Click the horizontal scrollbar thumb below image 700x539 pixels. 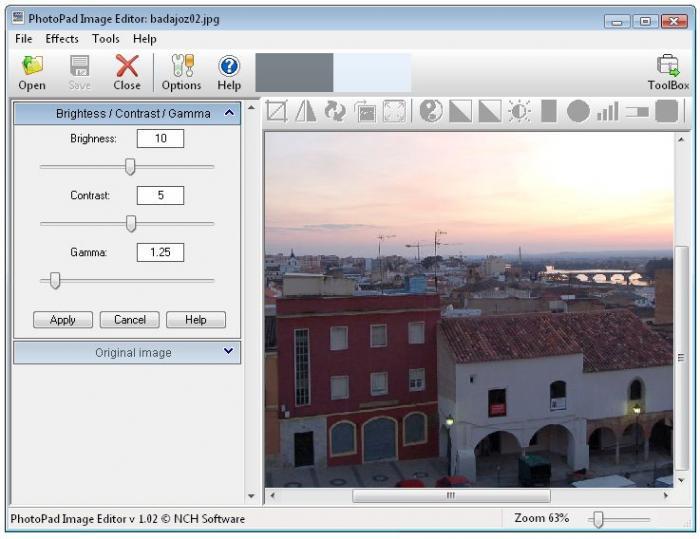click(x=451, y=495)
